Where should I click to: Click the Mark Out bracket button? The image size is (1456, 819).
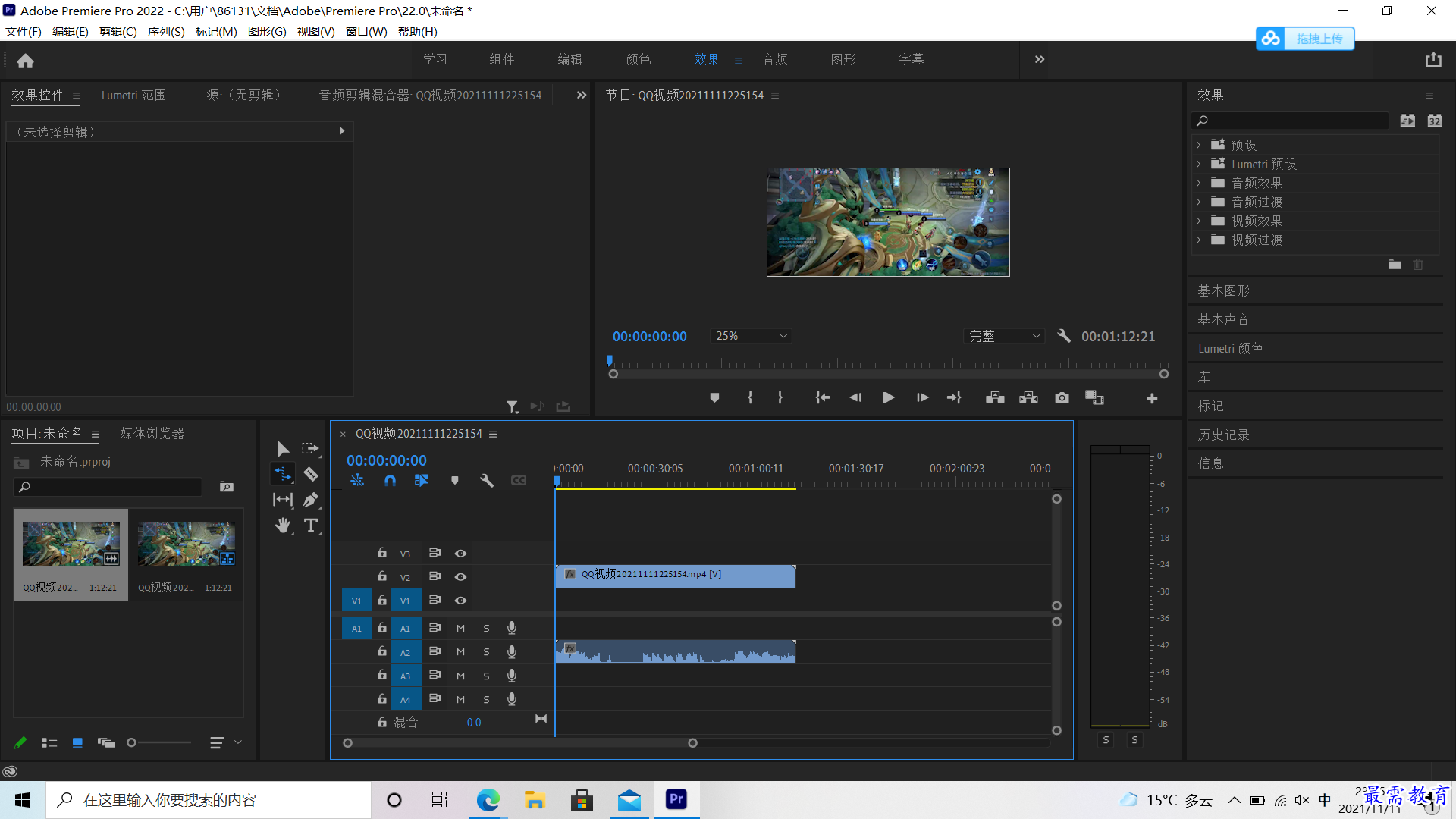tap(780, 397)
